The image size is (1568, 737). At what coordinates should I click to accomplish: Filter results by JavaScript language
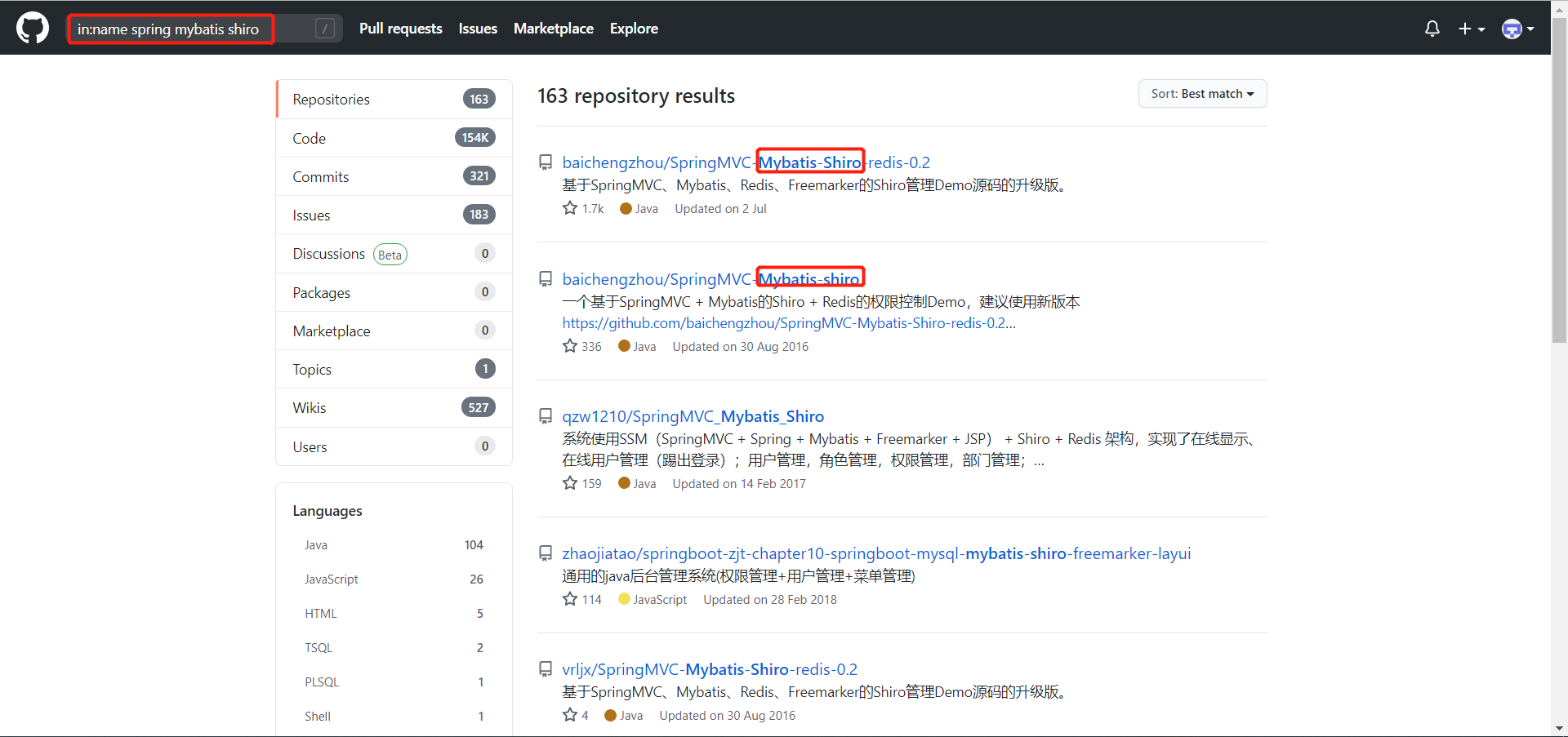394,579
